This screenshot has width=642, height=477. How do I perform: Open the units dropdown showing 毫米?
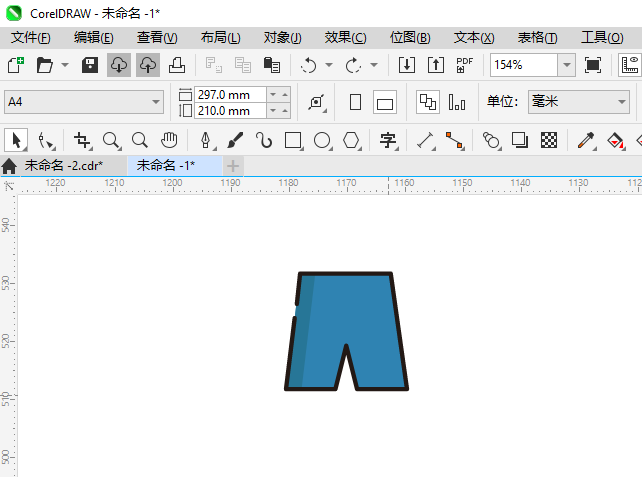click(579, 102)
